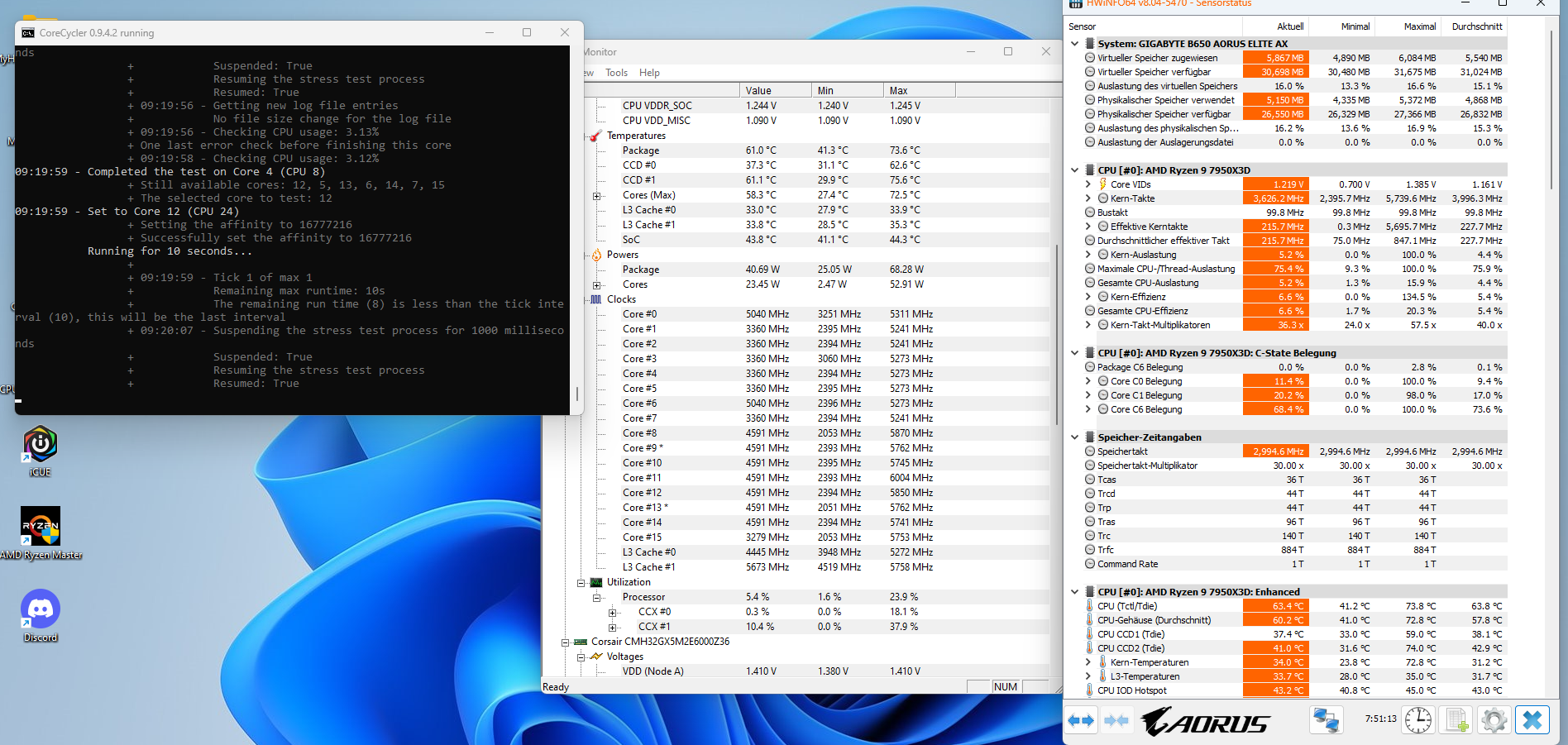
Task: Click the CoreCycler console vertical scrollbar thumb
Action: [x=577, y=394]
